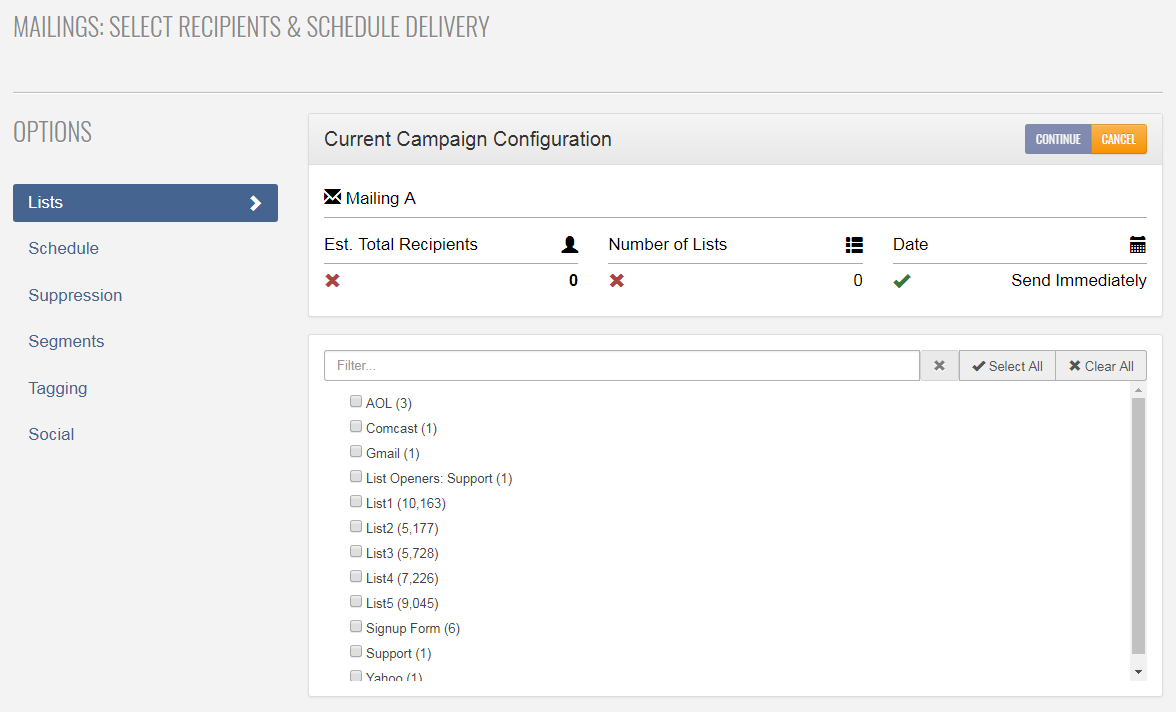Click into the Filter text field
The width and height of the screenshot is (1176, 712).
[x=621, y=366]
